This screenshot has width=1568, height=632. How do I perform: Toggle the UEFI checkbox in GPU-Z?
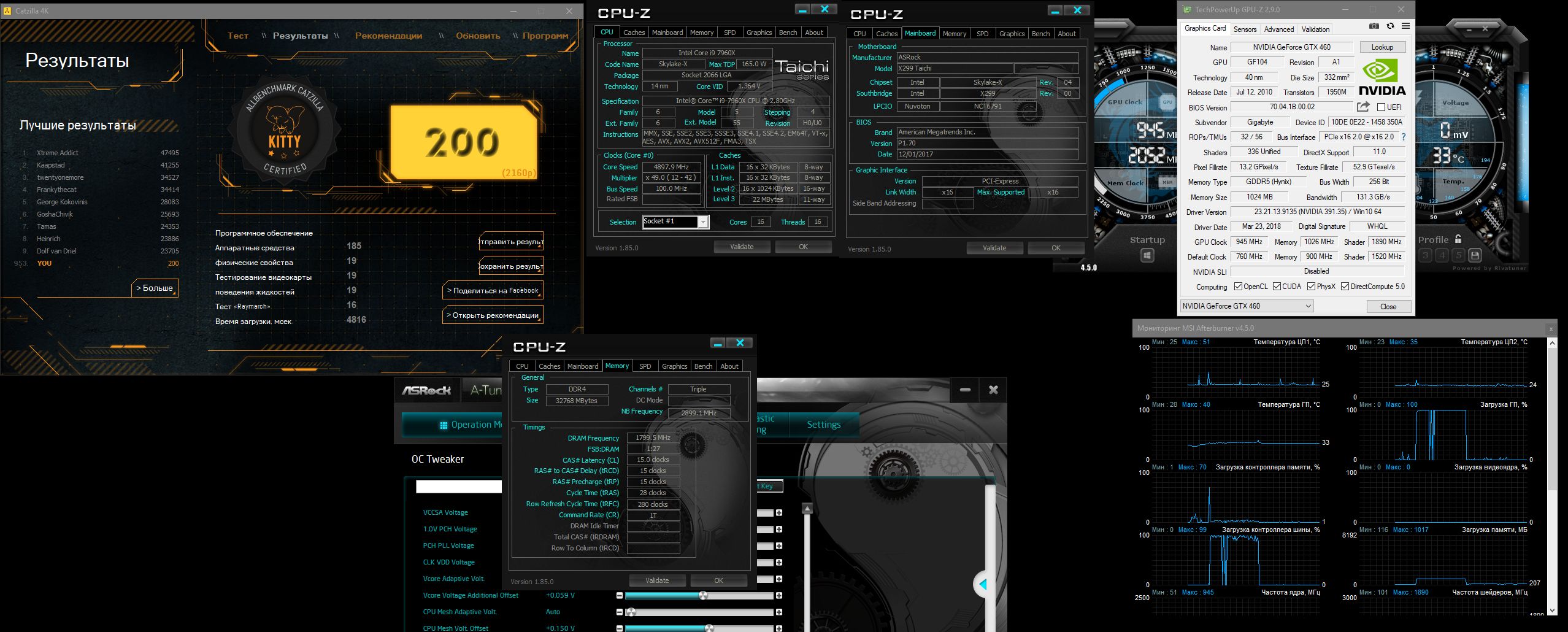[1382, 107]
